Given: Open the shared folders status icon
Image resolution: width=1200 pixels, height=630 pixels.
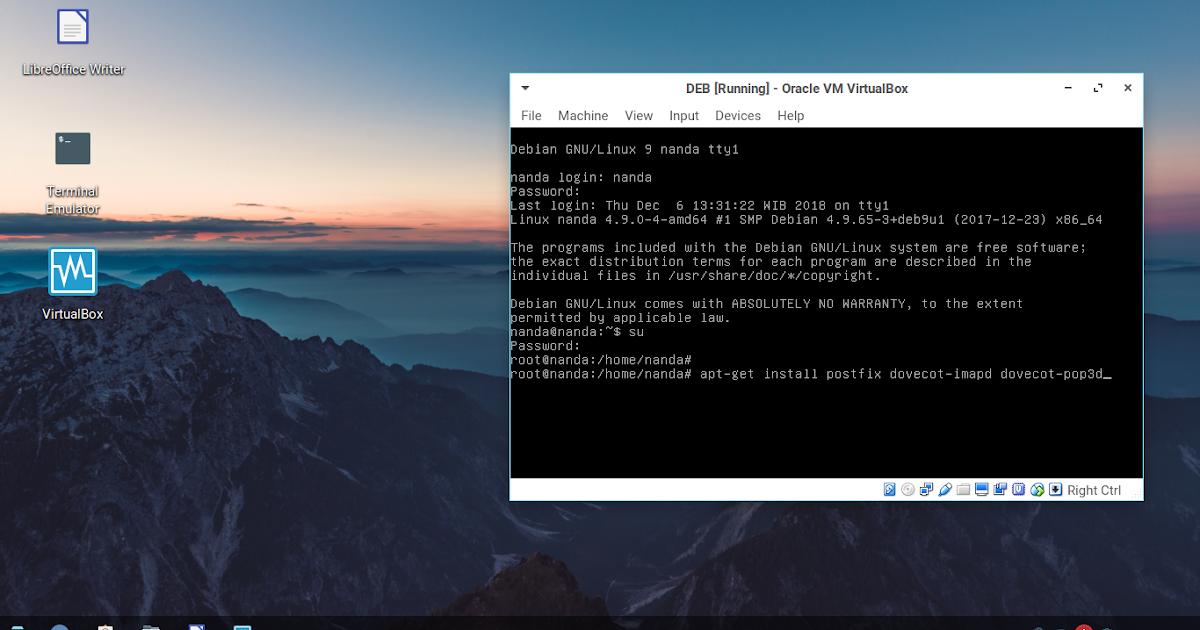Looking at the screenshot, I should pyautogui.click(x=963, y=490).
